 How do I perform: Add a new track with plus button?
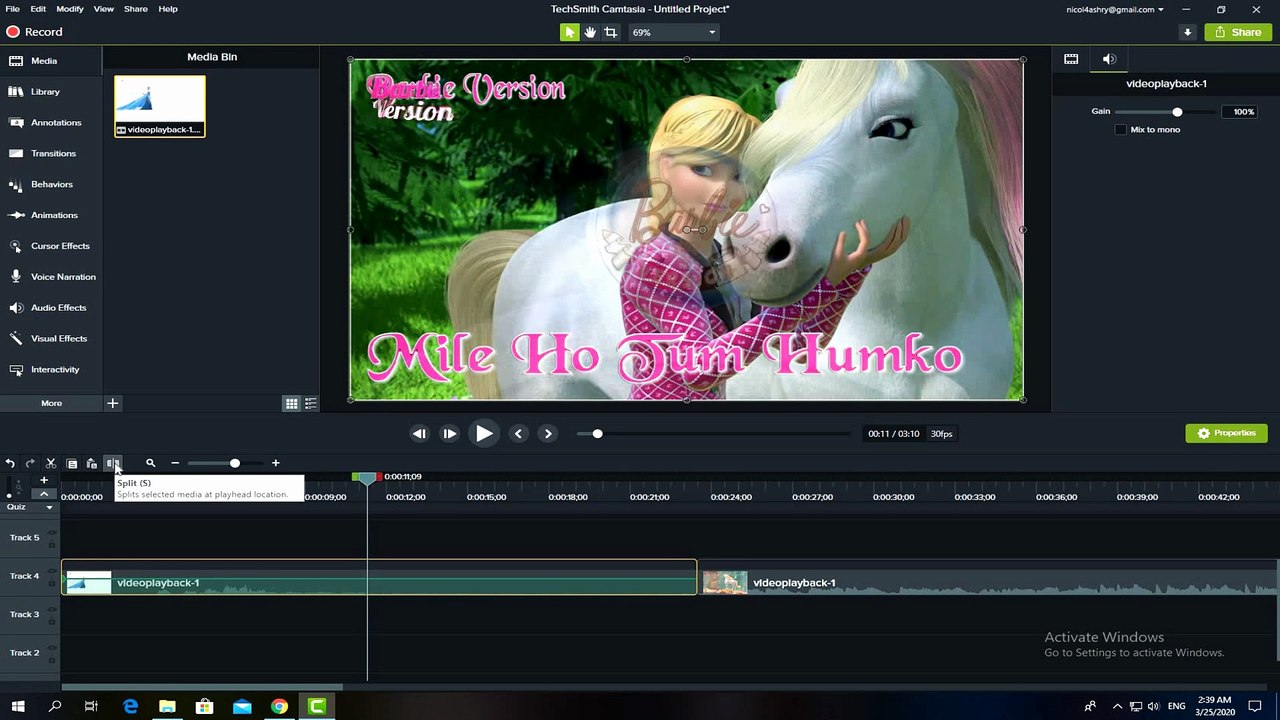tap(44, 480)
